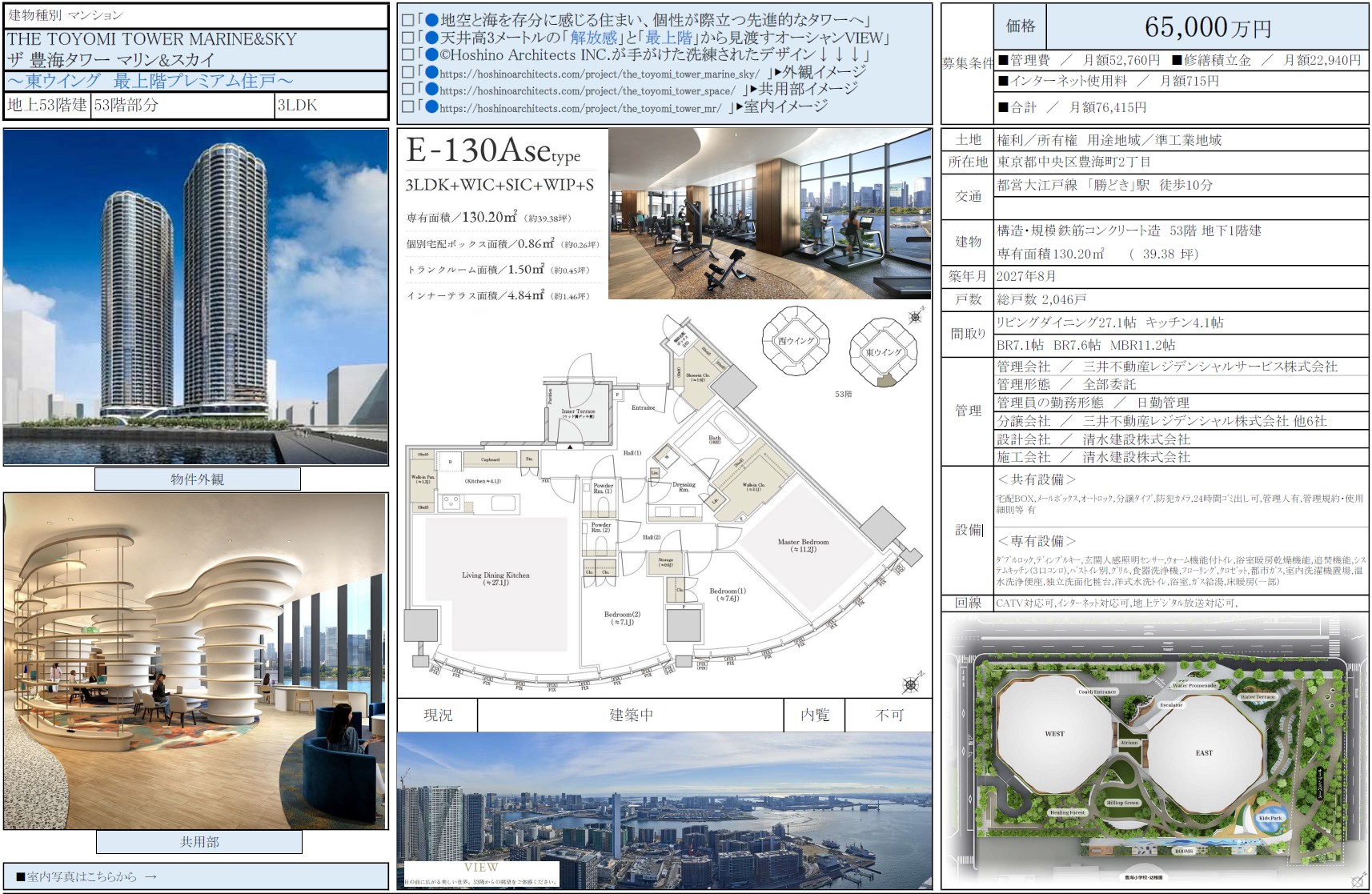1372x894 pixels.
Task: Tick the checkbox beside 天井高3メートル line
Action: pyautogui.click(x=407, y=38)
